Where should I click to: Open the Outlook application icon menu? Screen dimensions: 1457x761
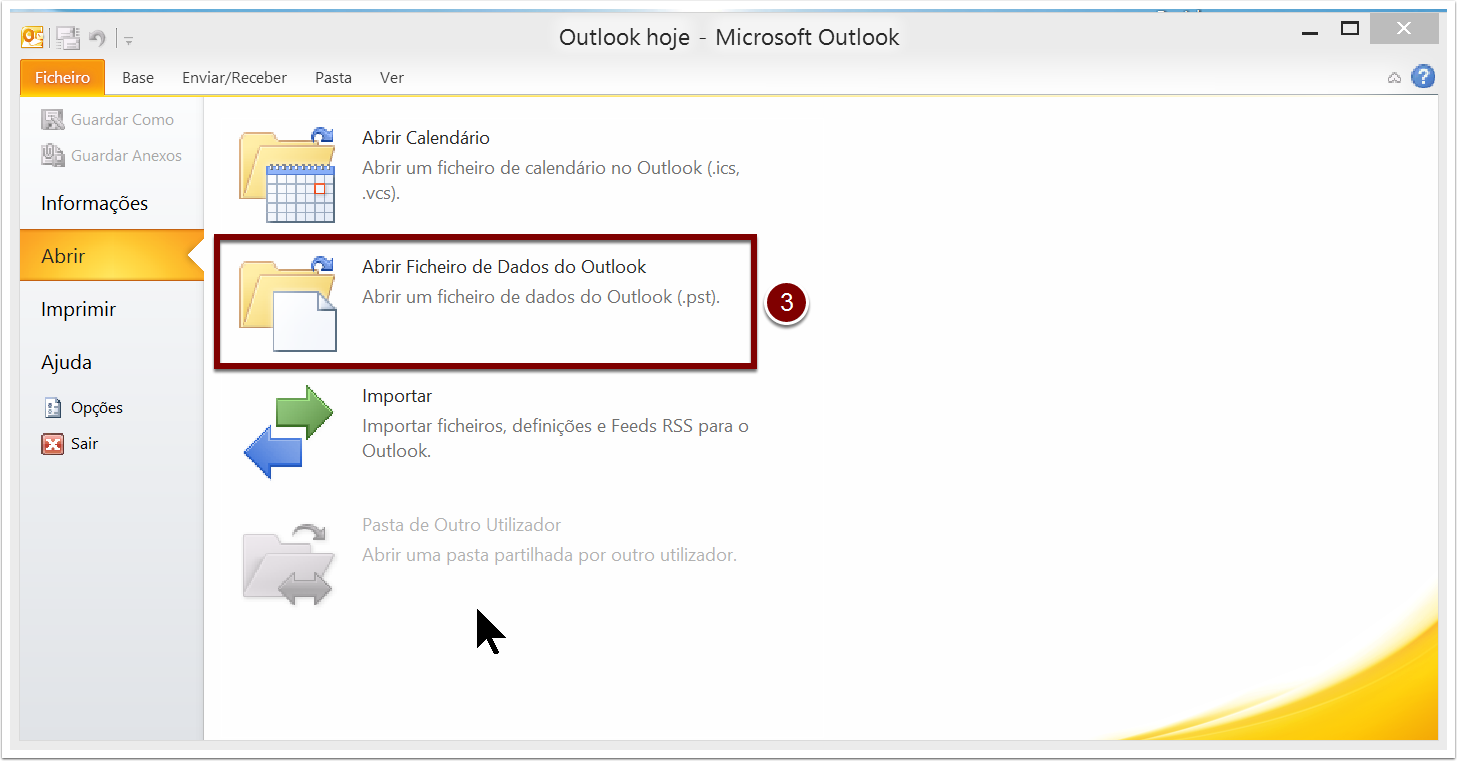pos(33,38)
